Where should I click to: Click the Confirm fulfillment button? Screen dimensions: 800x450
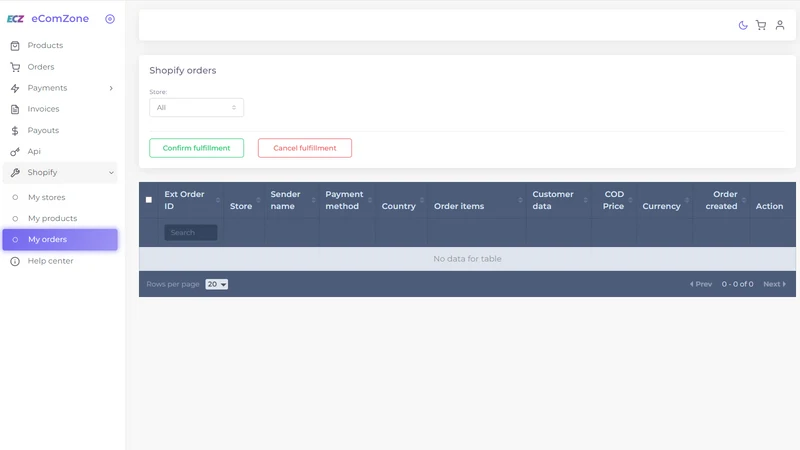pyautogui.click(x=196, y=148)
